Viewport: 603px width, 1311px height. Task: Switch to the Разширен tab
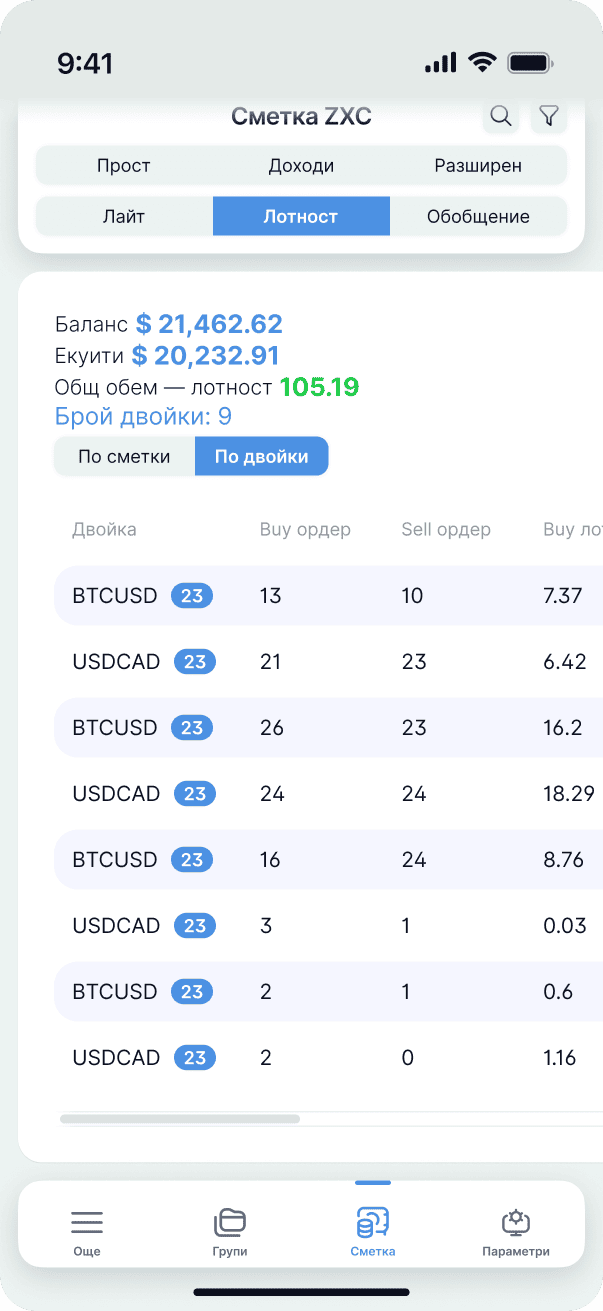click(x=478, y=166)
